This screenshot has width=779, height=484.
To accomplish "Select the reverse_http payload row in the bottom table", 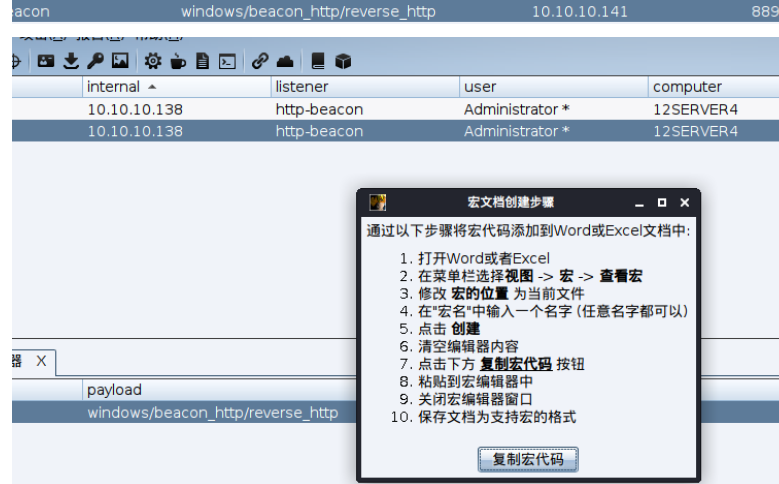I will click(212, 412).
